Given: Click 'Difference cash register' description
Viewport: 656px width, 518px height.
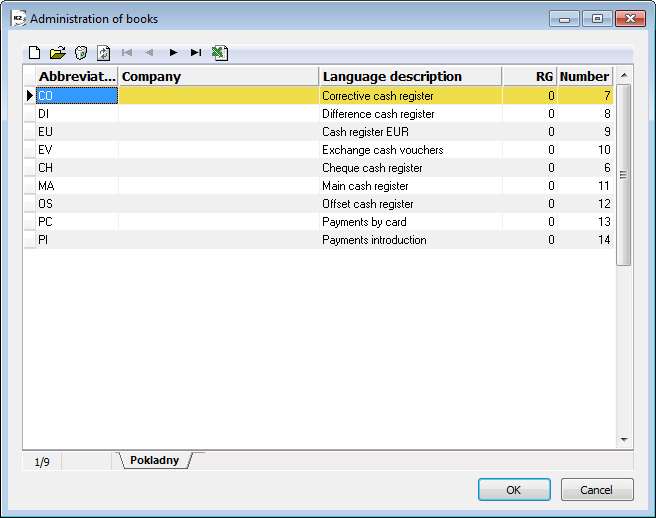Looking at the screenshot, I should click(378, 114).
